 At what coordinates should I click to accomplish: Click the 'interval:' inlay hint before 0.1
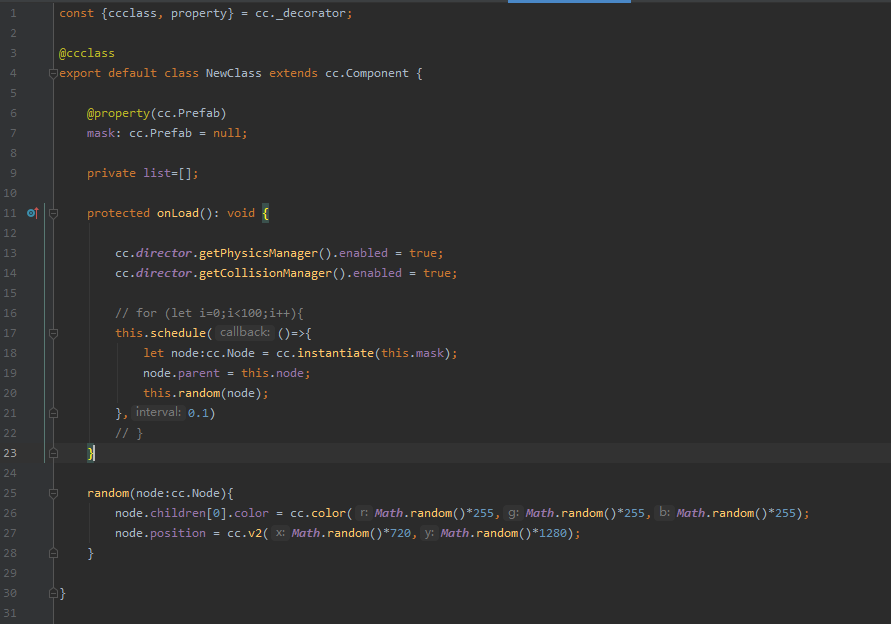coord(158,412)
